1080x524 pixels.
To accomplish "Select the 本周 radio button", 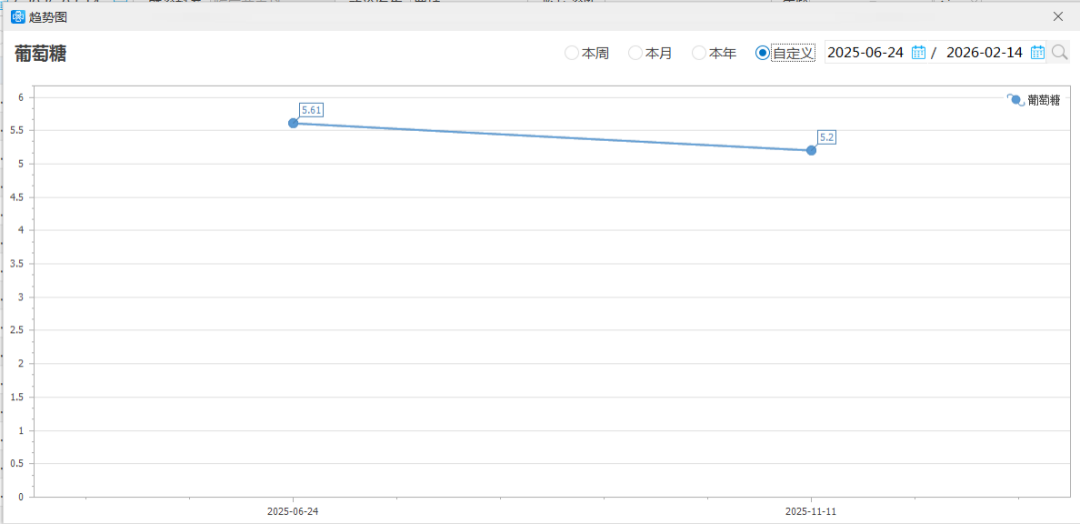I will tap(572, 53).
